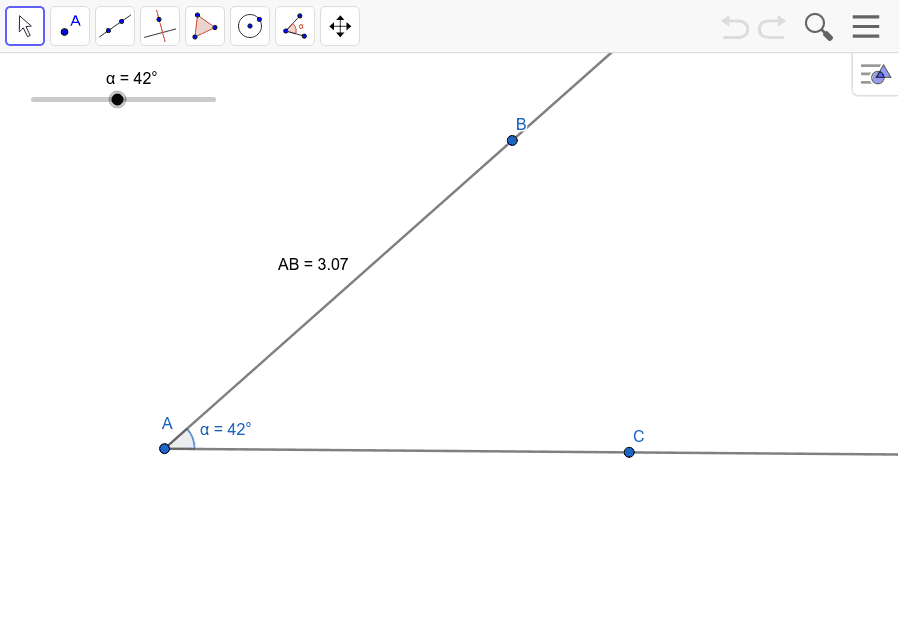Click the Undo arrow
This screenshot has height=622, width=900.
(x=735, y=27)
